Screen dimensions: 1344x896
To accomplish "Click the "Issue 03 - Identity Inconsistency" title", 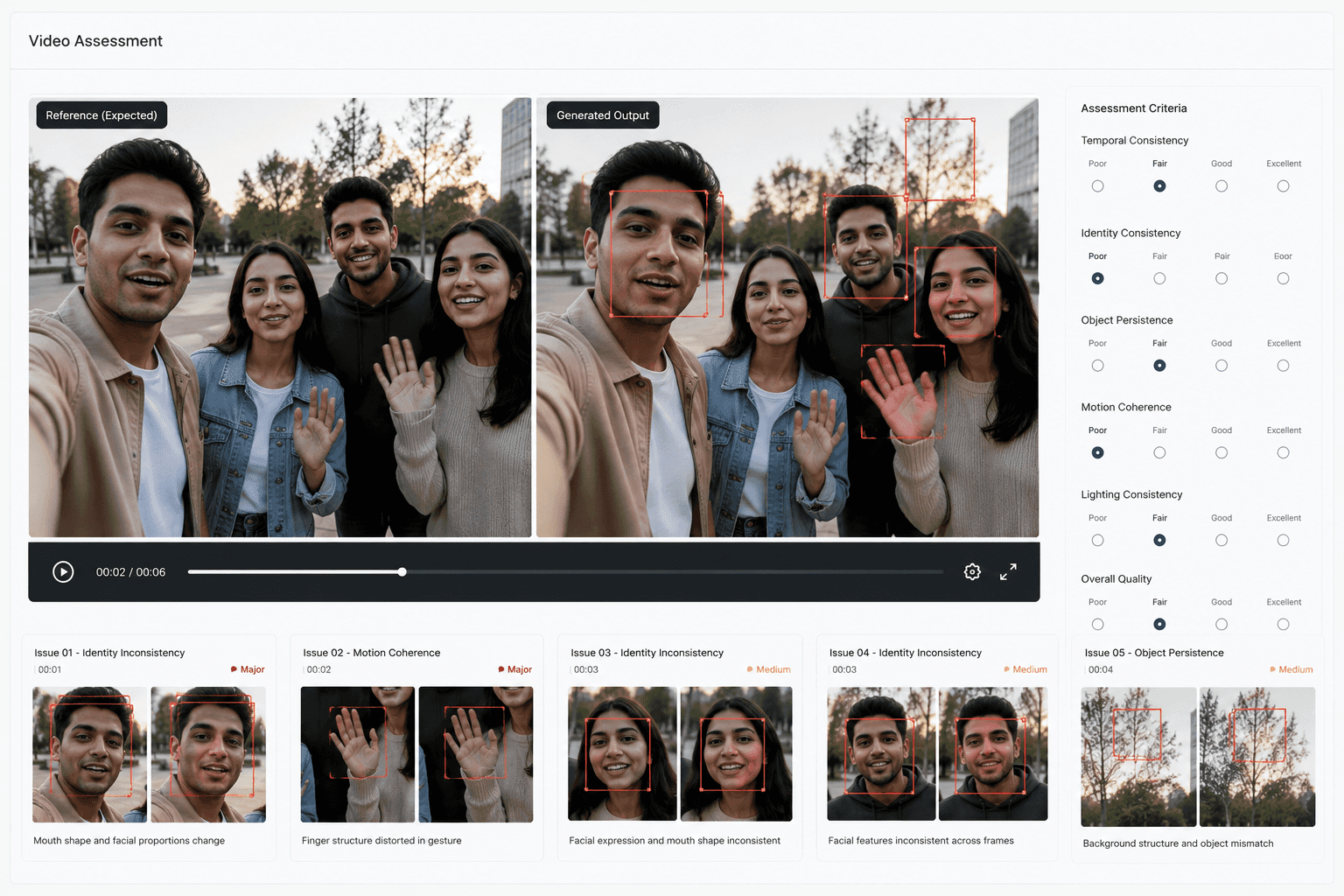I will 647,653.
